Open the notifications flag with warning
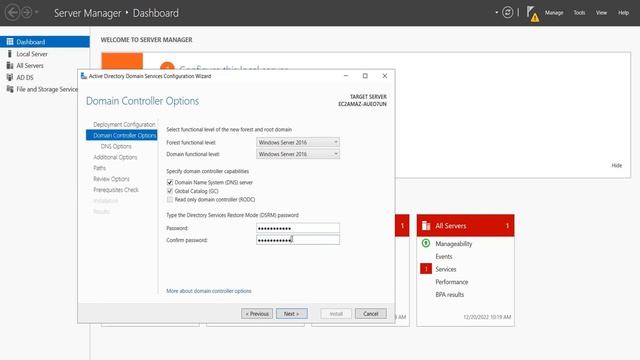This screenshot has width=640, height=360. pyautogui.click(x=533, y=13)
